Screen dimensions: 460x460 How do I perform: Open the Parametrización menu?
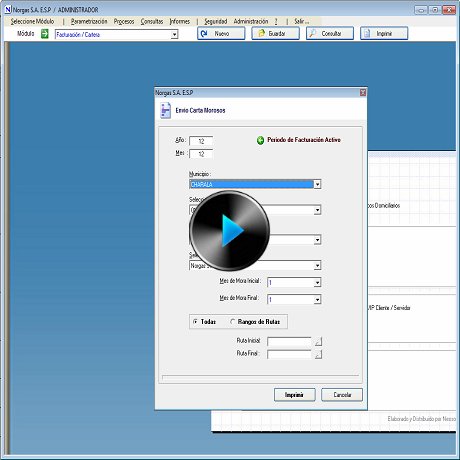click(x=89, y=22)
